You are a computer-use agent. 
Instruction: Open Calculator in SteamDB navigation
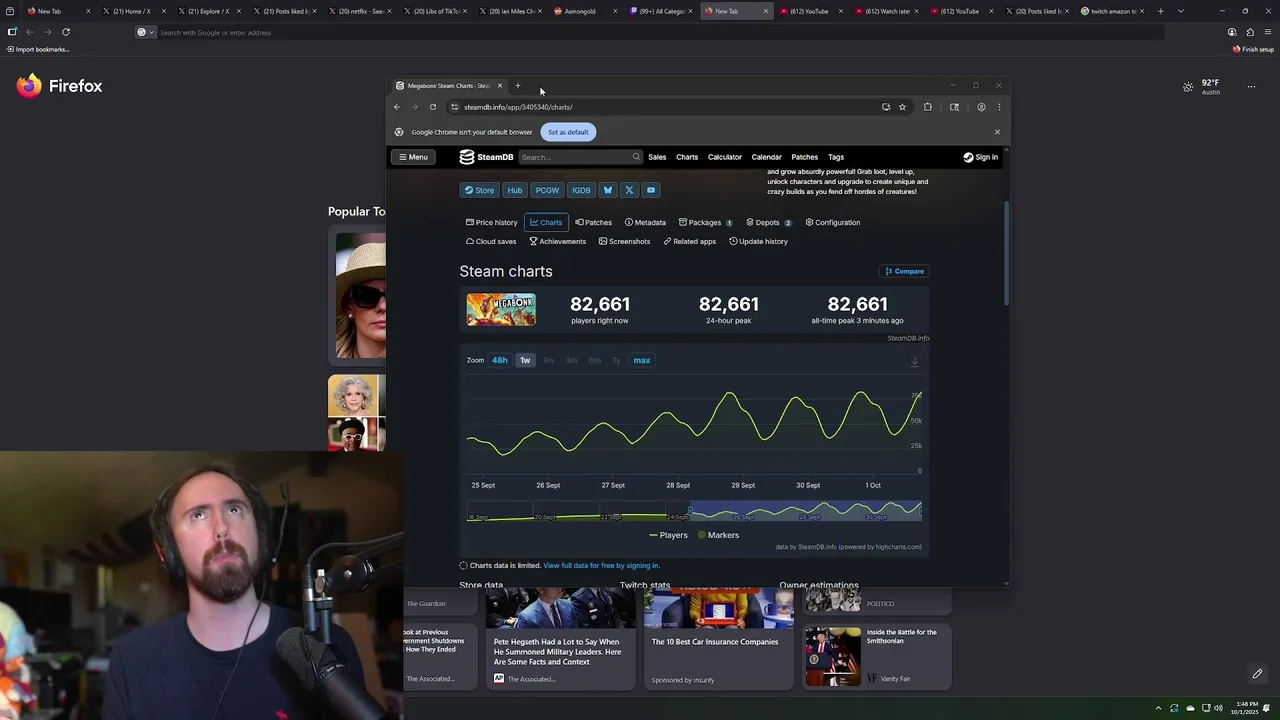coord(725,157)
